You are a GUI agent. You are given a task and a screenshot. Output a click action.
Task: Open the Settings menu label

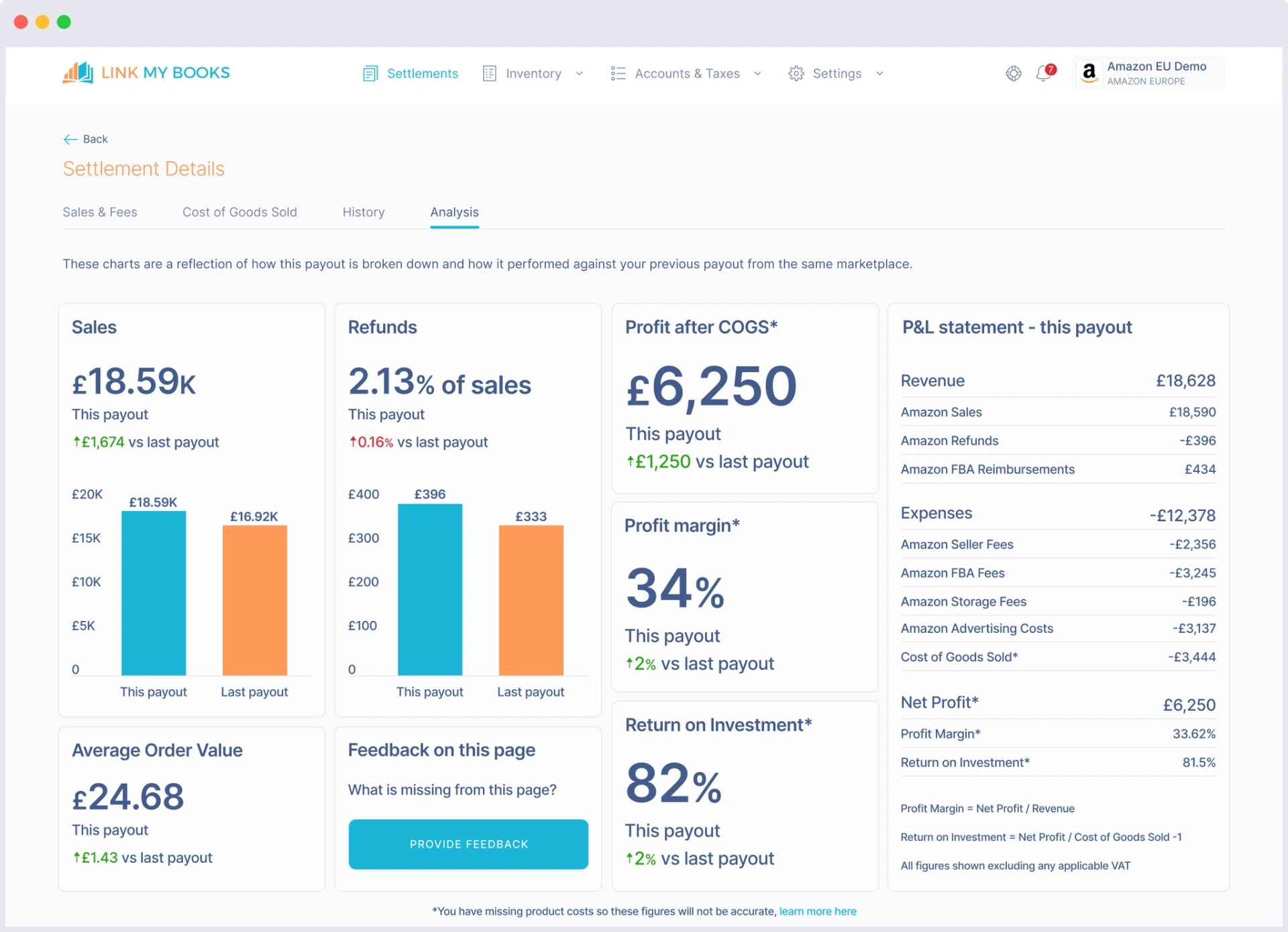837,74
